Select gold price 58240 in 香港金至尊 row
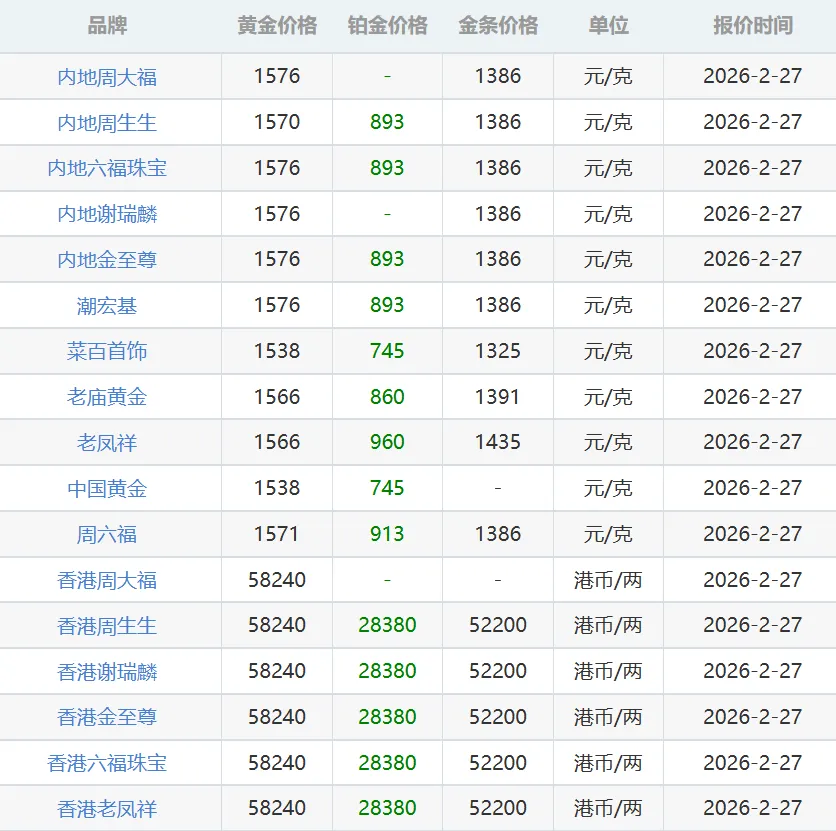The image size is (836, 831). pos(277,717)
